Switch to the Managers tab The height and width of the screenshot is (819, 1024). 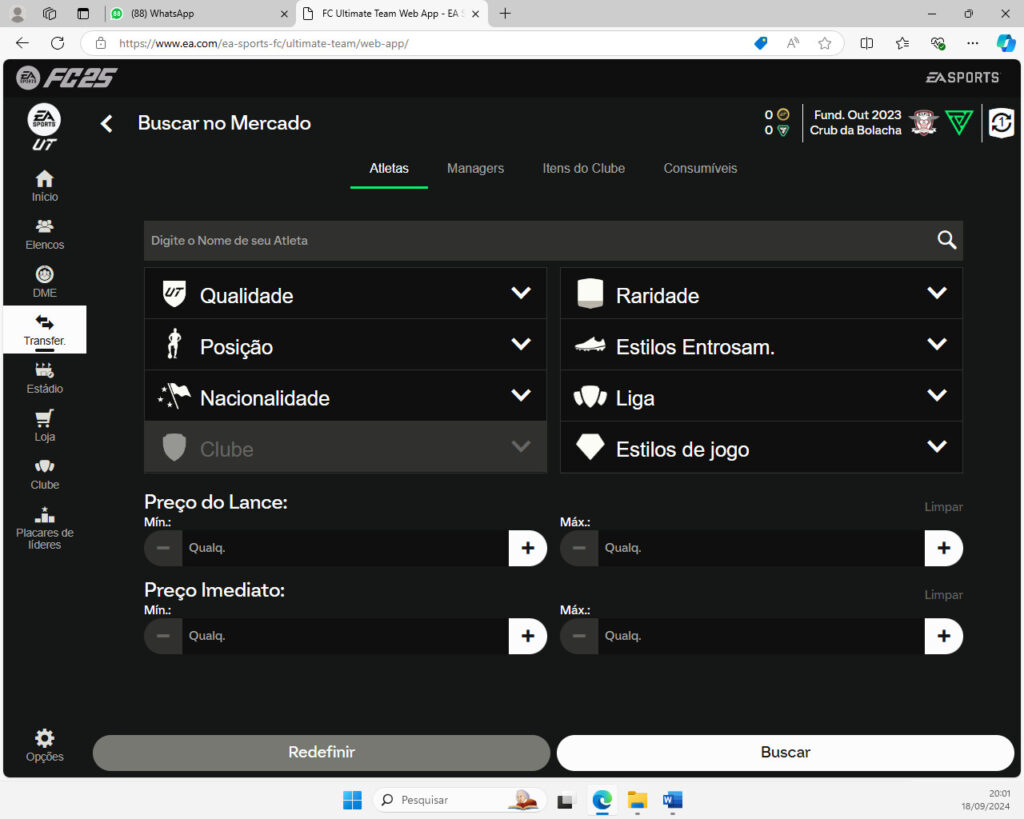pos(475,168)
